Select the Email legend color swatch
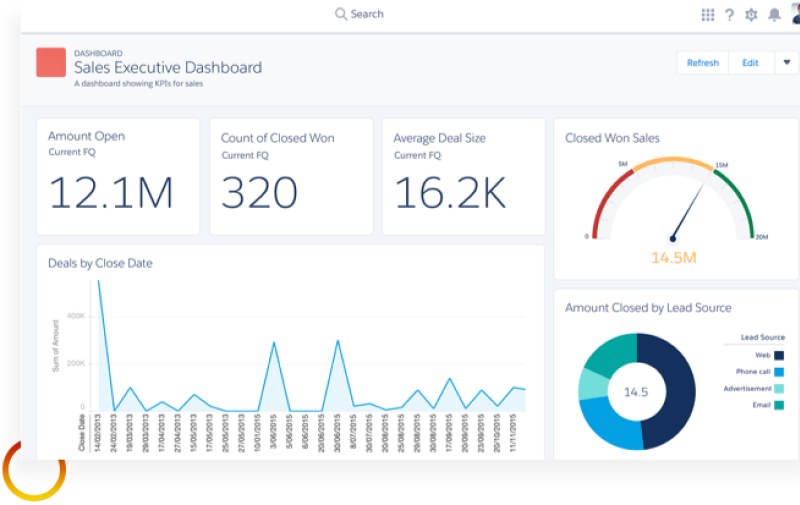 coord(778,405)
